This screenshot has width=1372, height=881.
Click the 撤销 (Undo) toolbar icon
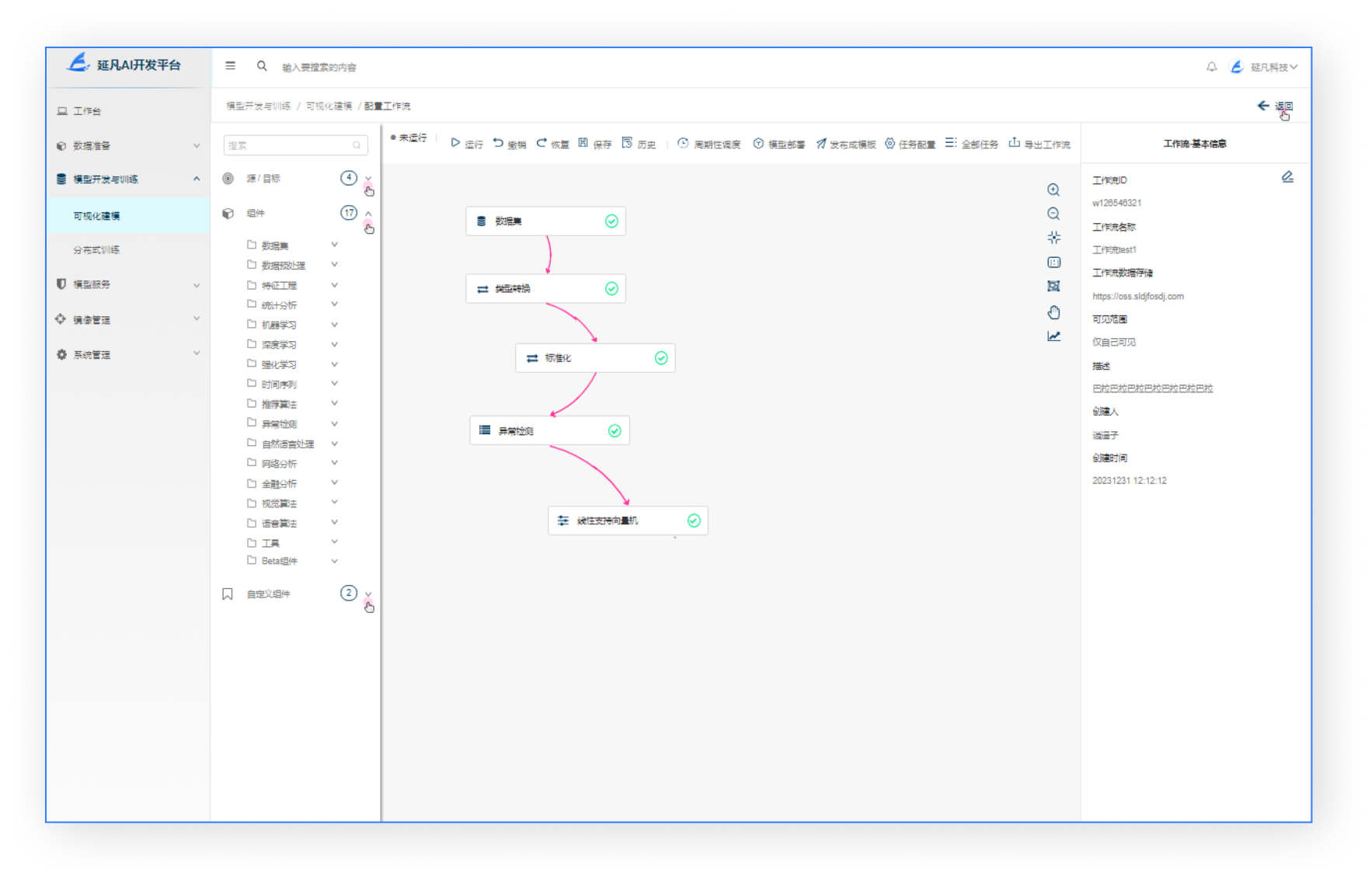coord(499,143)
